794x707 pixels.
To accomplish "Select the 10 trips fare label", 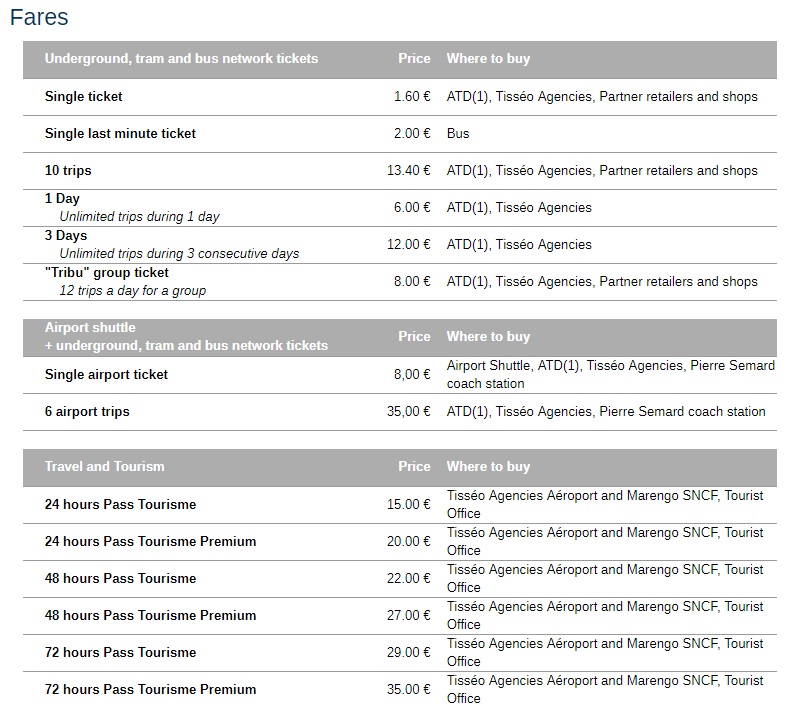I will tap(68, 171).
